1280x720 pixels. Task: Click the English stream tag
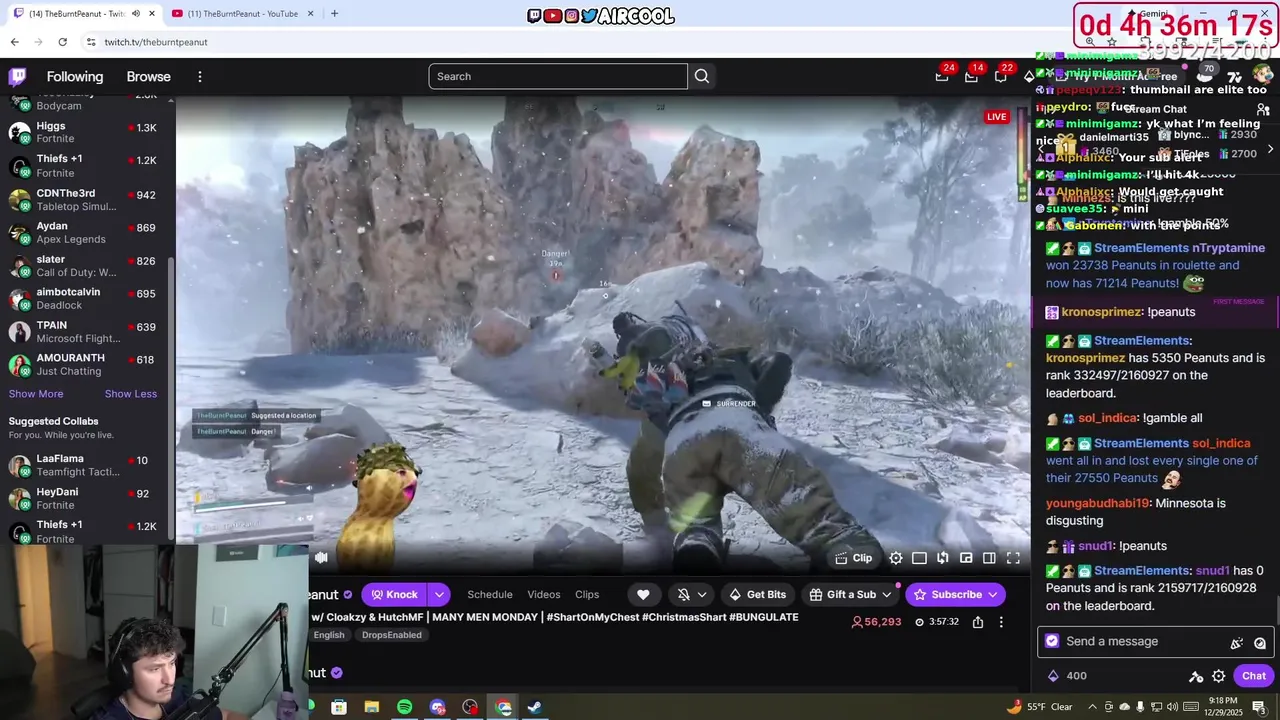coord(329,635)
